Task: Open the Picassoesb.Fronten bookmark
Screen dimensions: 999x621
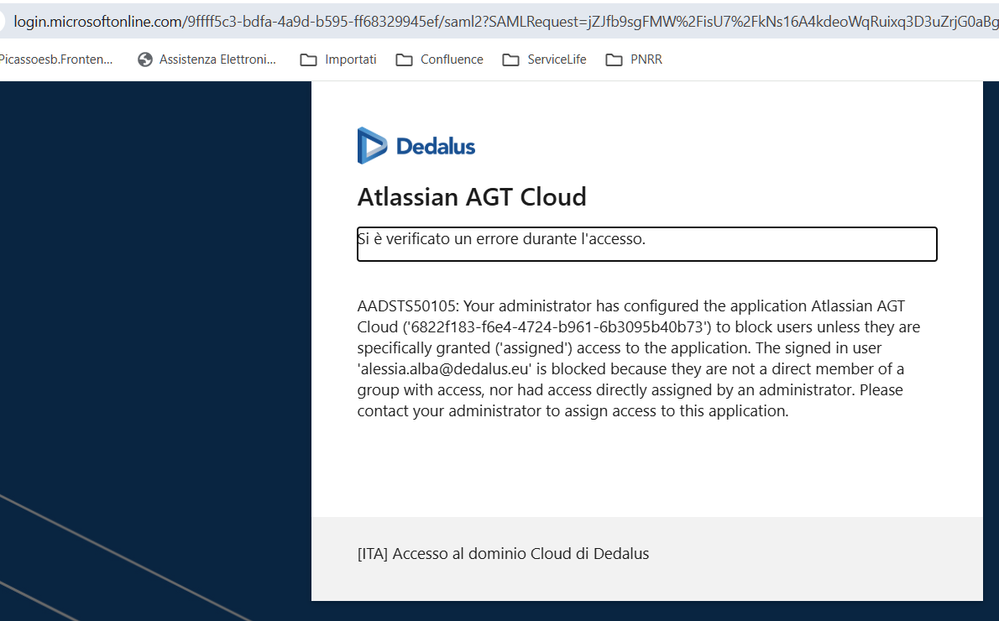Action: tap(56, 59)
